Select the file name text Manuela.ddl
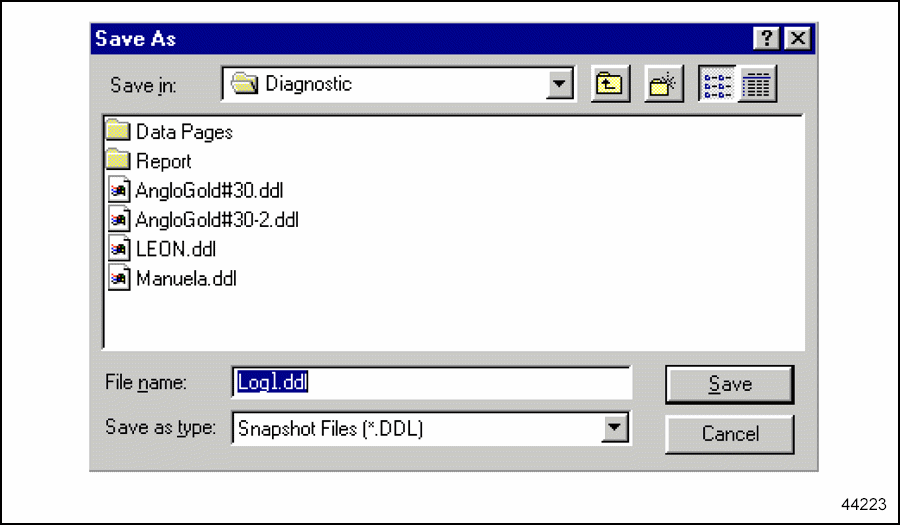 coord(186,279)
